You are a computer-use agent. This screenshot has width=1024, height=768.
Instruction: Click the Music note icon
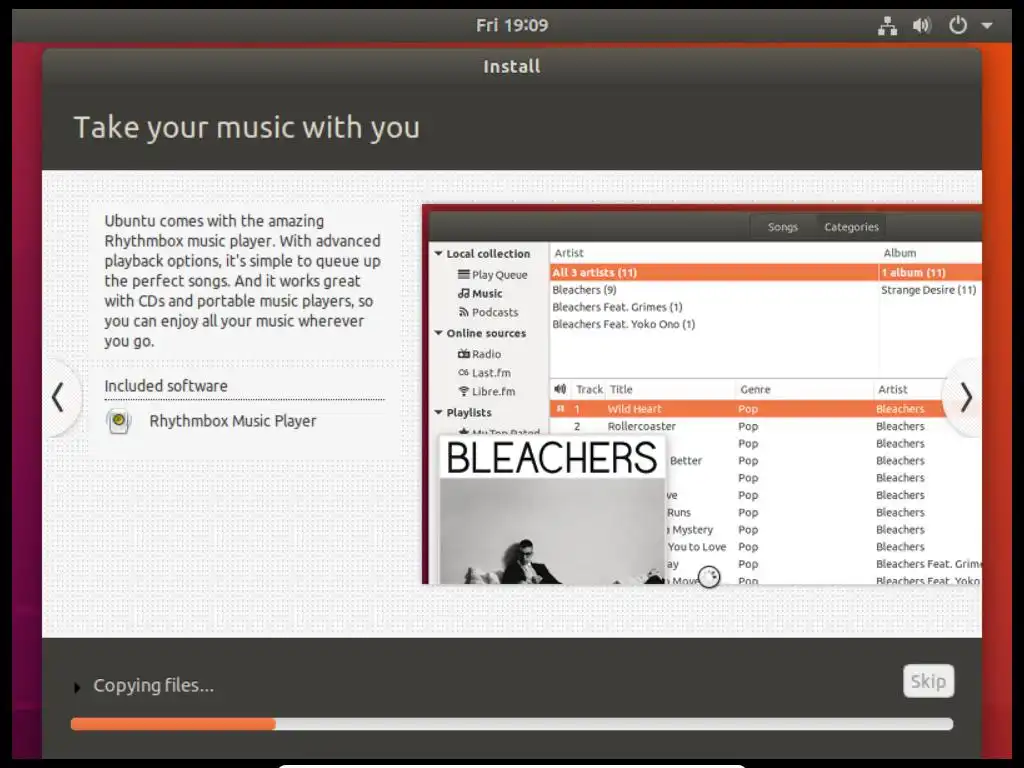click(x=464, y=293)
